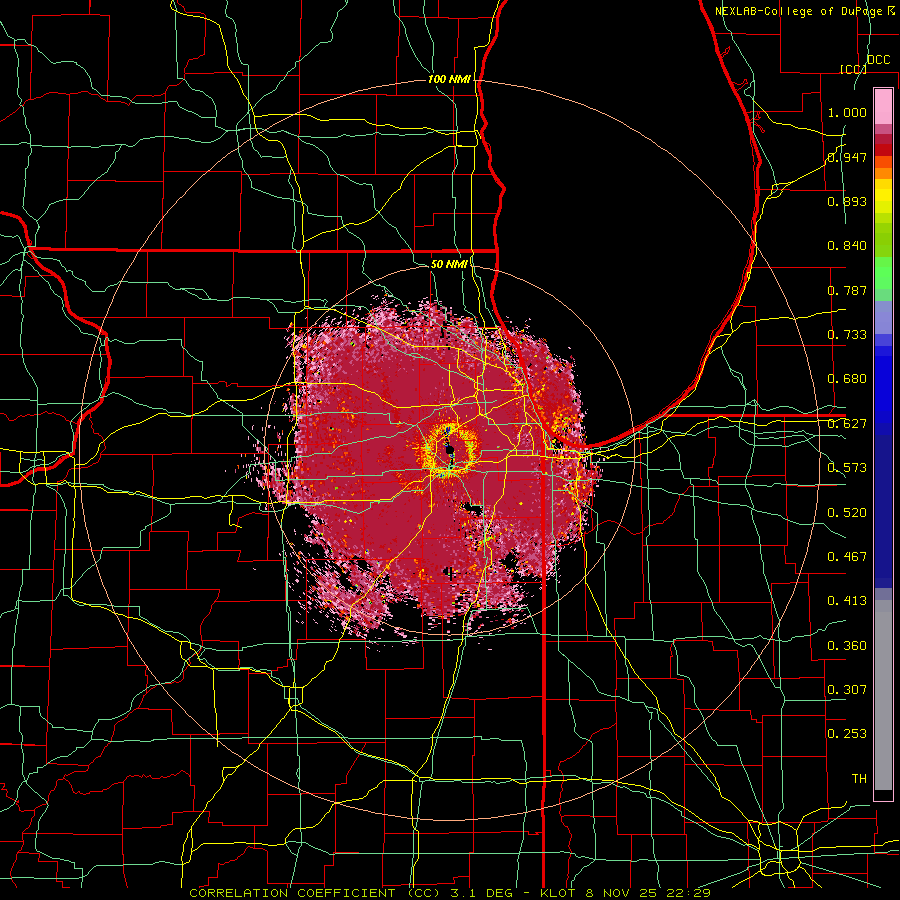900x900 pixels.
Task: Click the 0.840 scale value
Action: point(847,246)
